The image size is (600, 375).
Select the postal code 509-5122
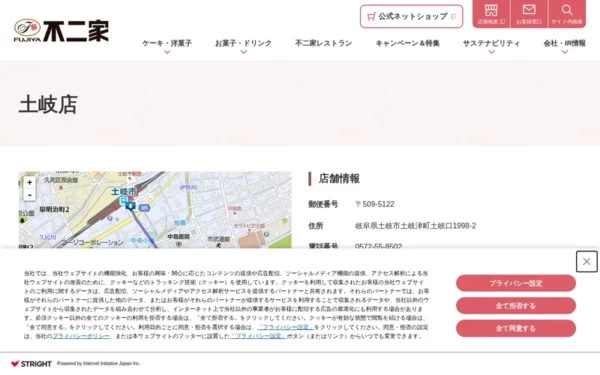[375, 204]
